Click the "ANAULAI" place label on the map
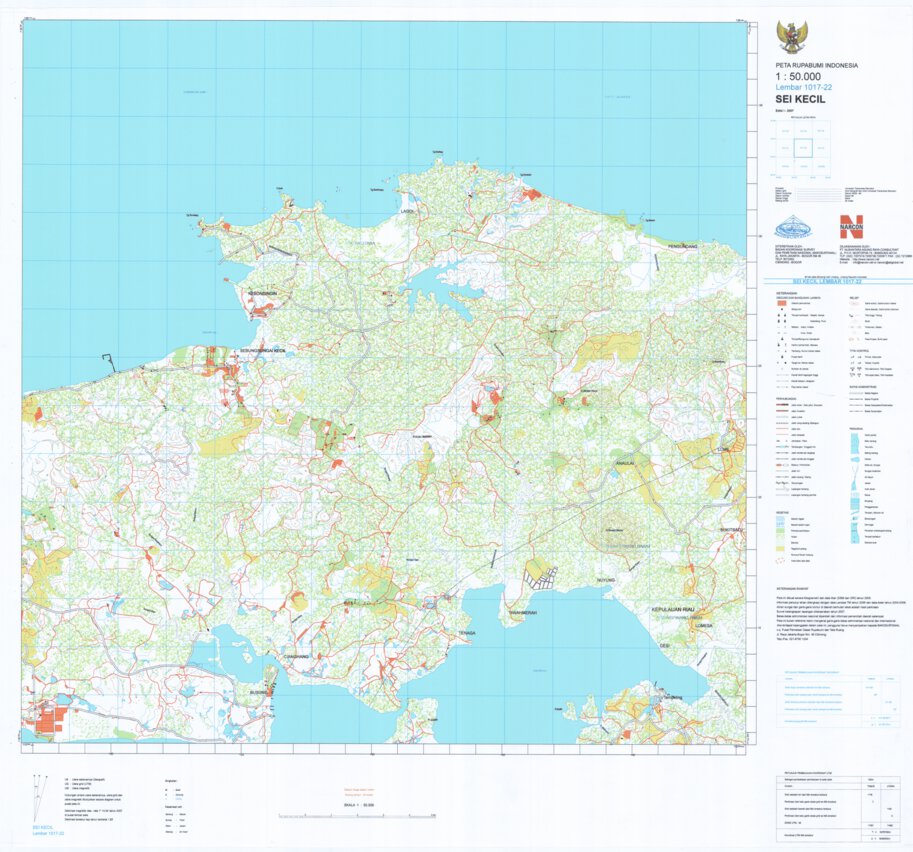This screenshot has width=913, height=852. click(624, 463)
